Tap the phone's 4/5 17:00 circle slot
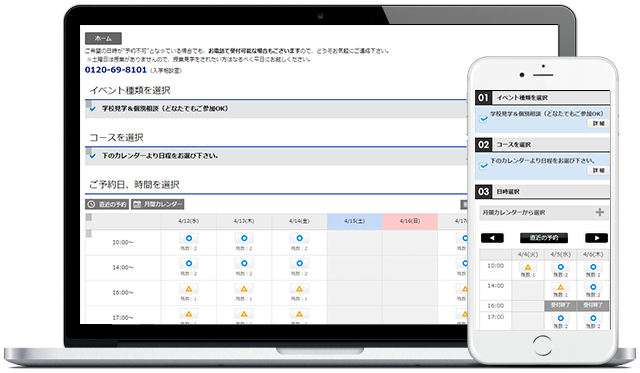 click(x=560, y=318)
